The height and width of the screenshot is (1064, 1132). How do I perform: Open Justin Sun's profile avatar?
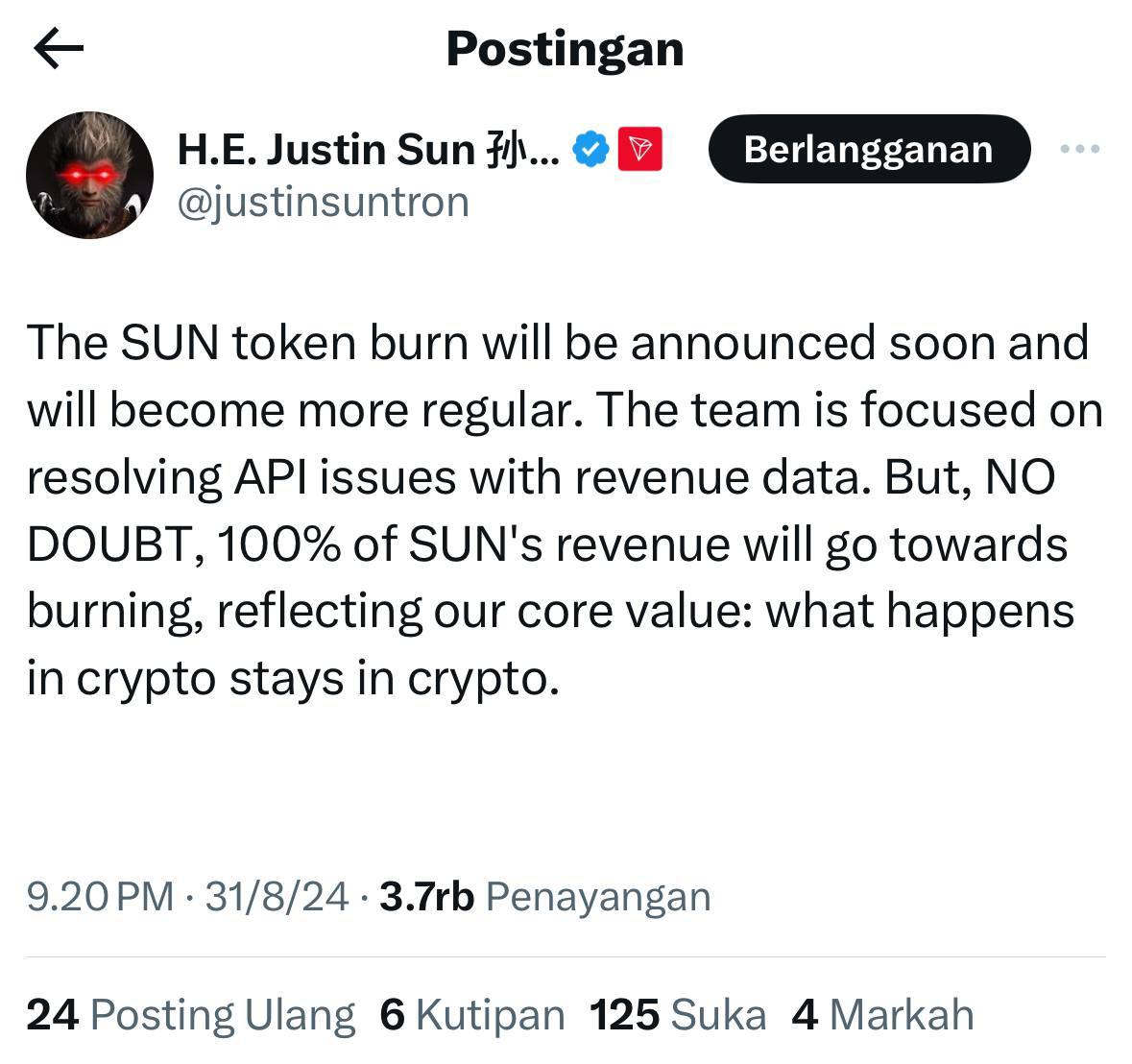[x=89, y=175]
